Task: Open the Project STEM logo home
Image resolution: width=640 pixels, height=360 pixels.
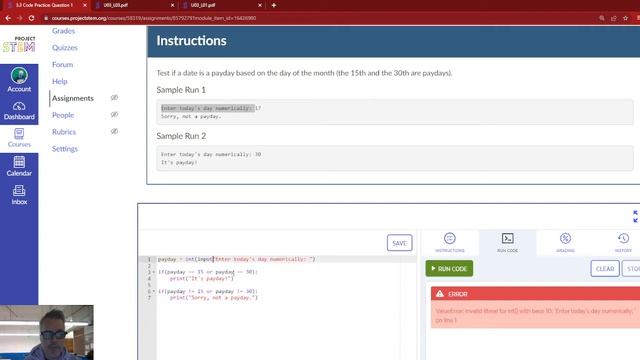Action: click(x=19, y=44)
